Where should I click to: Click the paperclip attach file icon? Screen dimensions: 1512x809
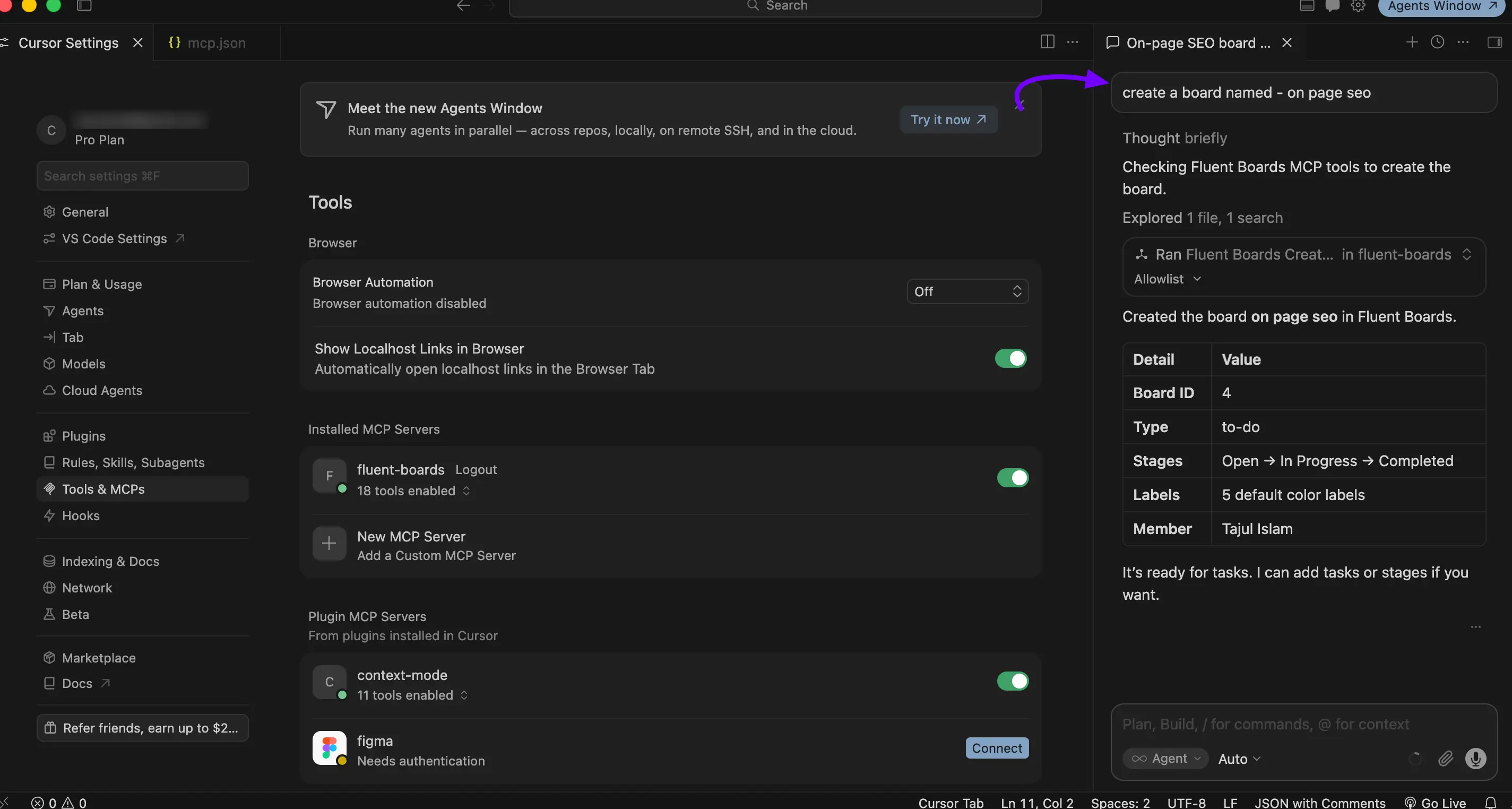[x=1446, y=759]
